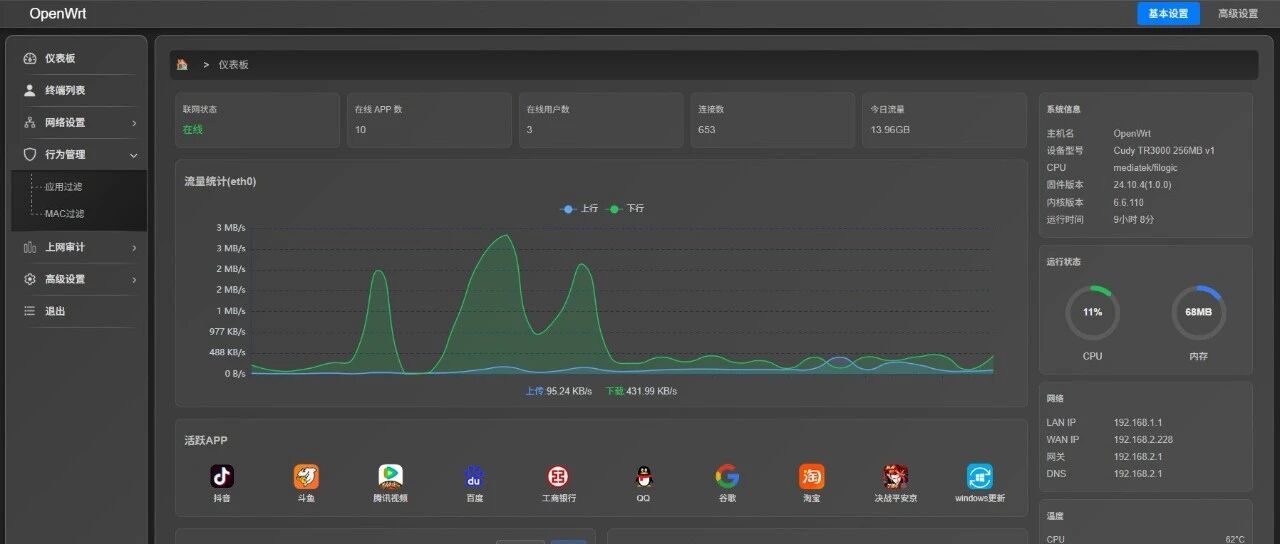Screen dimensions: 1280x544
Task: Select MAC过滤 submenu item
Action: click(x=65, y=214)
